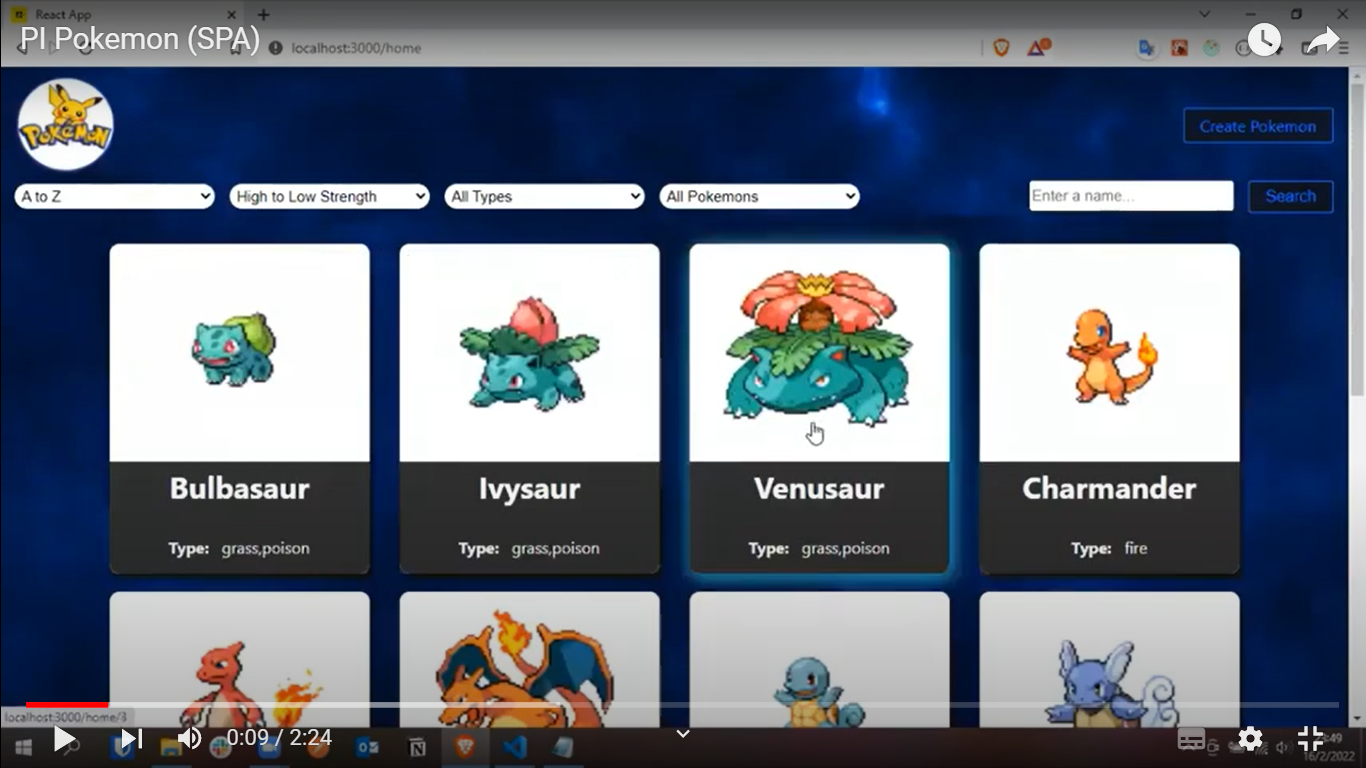The width and height of the screenshot is (1366, 768).
Task: Focus the Enter a name search field
Action: (1131, 196)
